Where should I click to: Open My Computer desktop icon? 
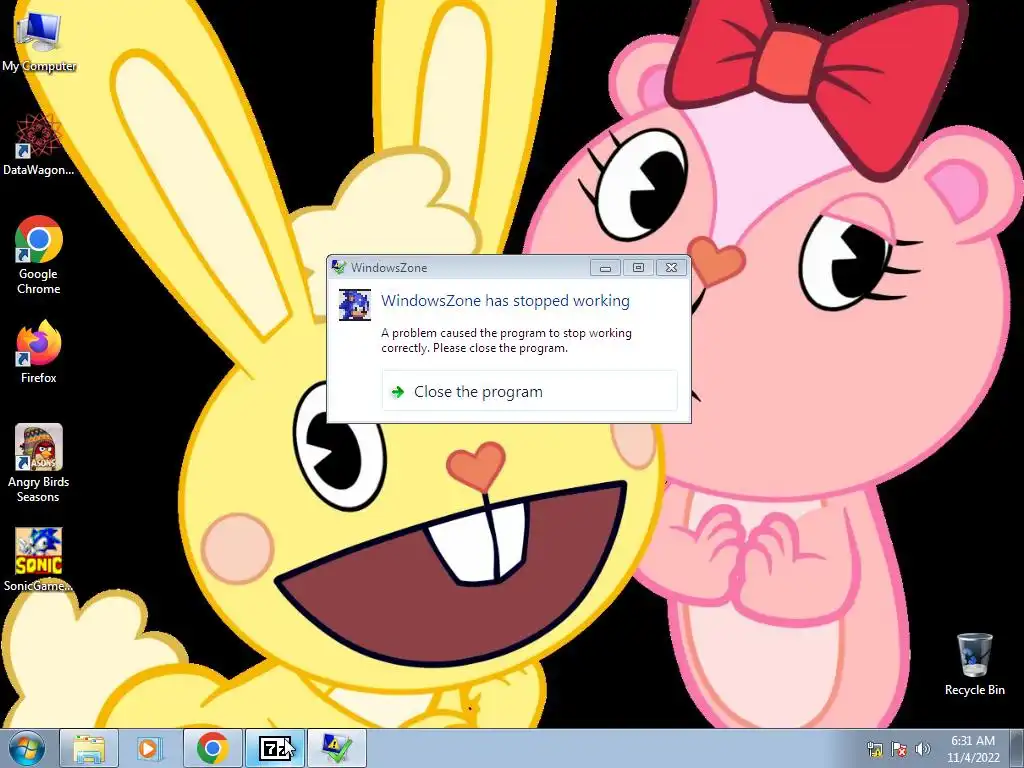tap(39, 40)
